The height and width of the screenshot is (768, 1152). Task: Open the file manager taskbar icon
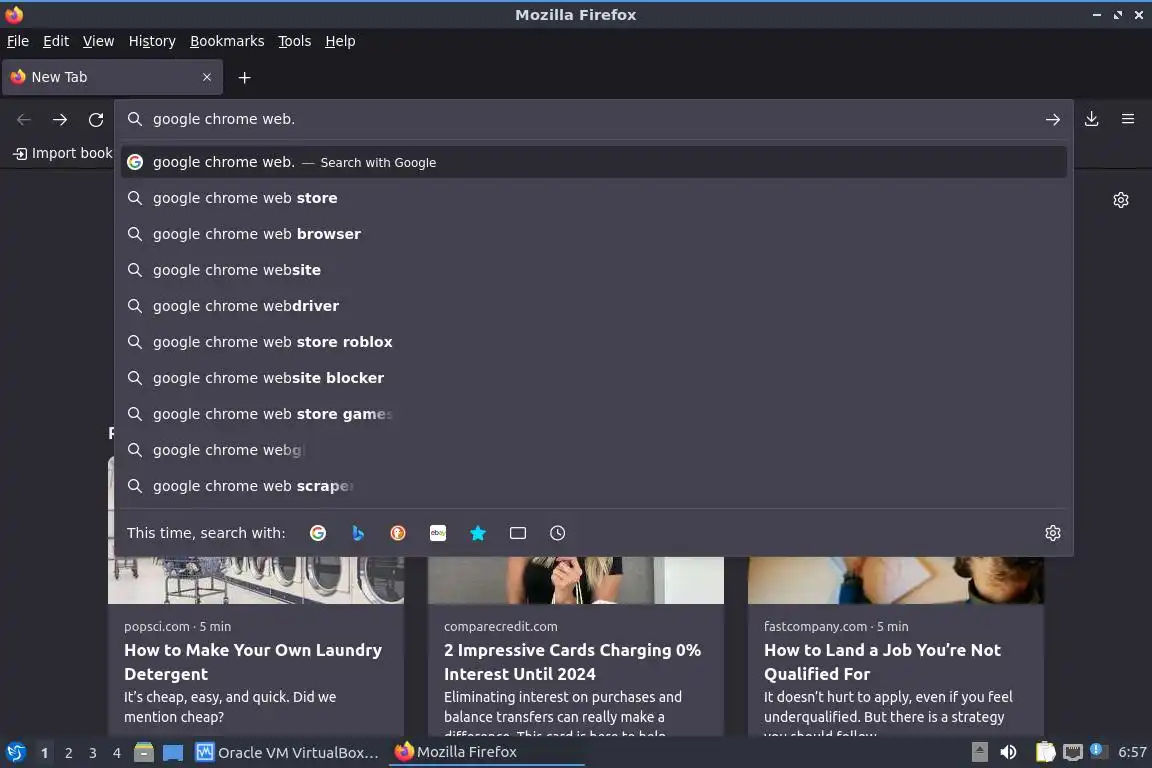click(x=144, y=752)
